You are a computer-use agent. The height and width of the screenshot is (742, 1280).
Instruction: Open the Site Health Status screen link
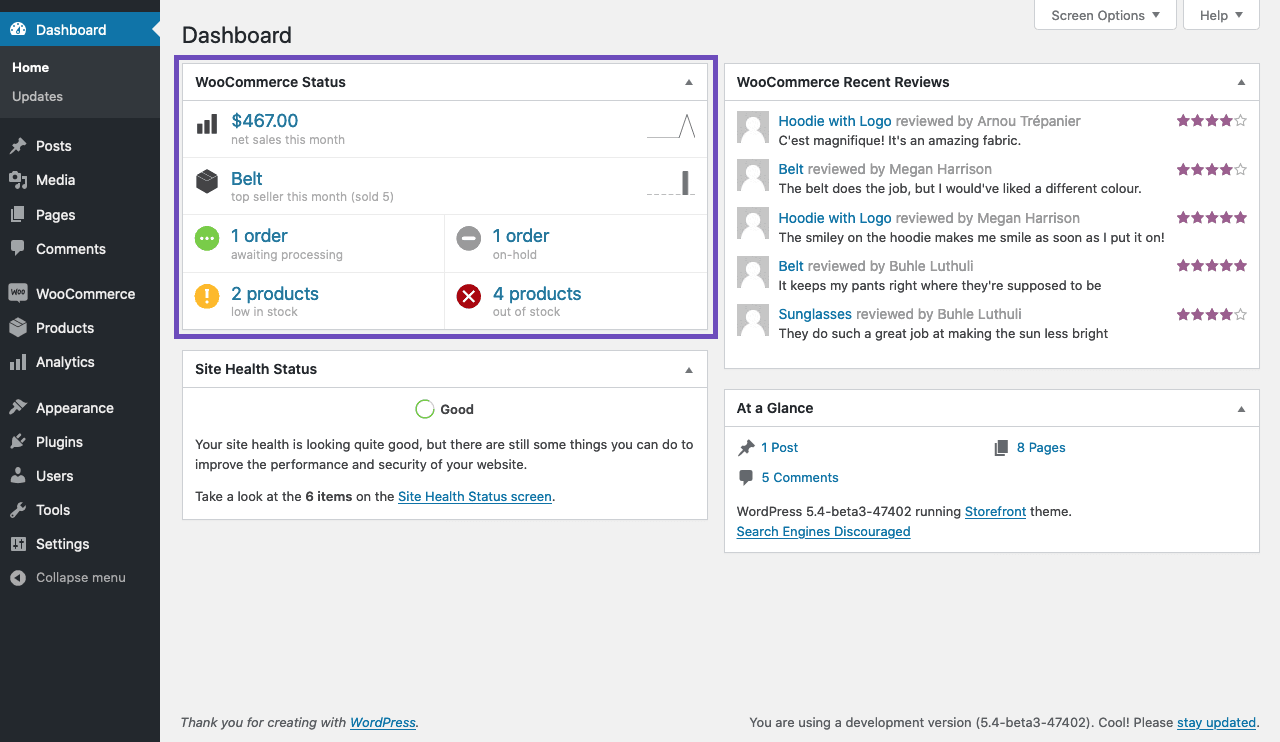point(474,496)
